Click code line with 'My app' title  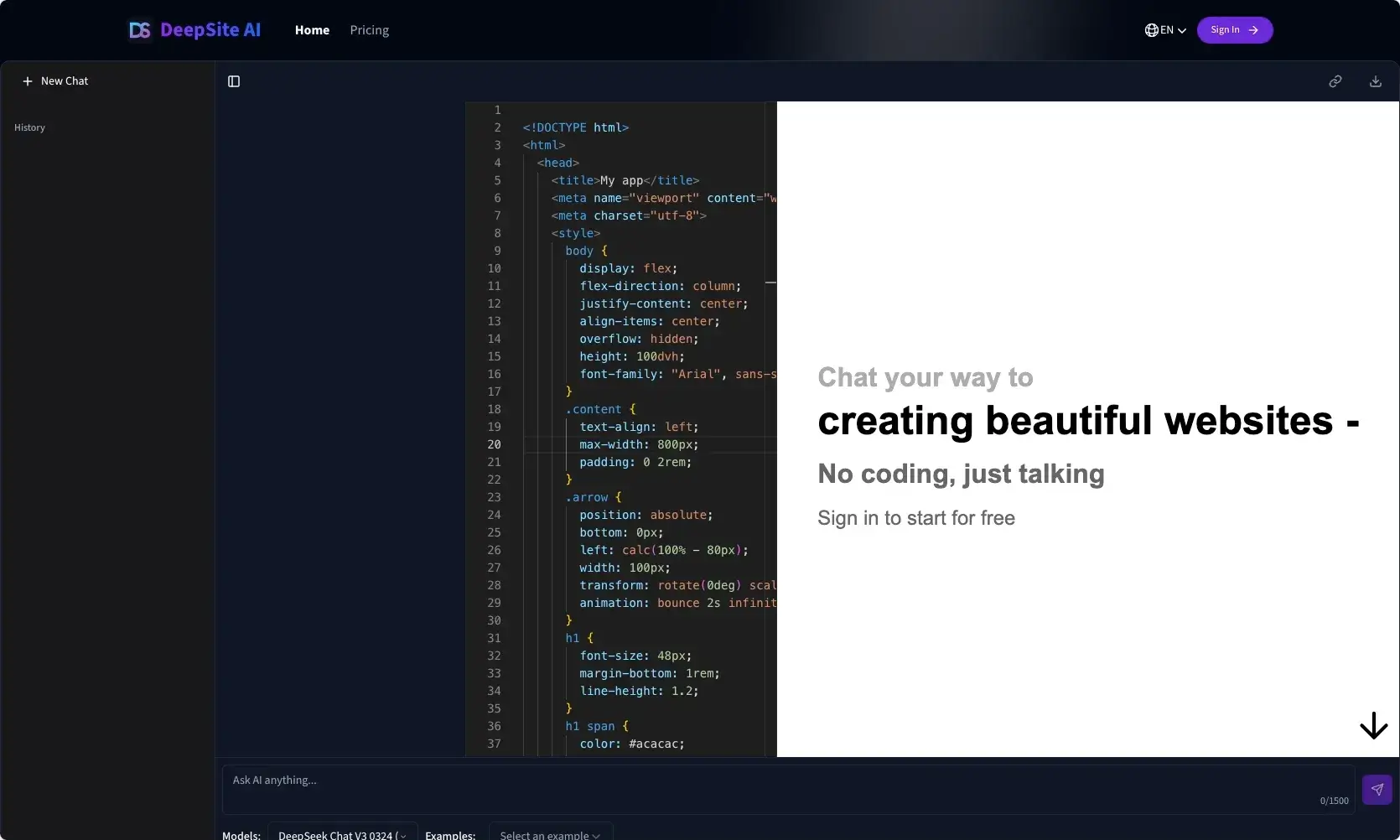click(x=625, y=180)
